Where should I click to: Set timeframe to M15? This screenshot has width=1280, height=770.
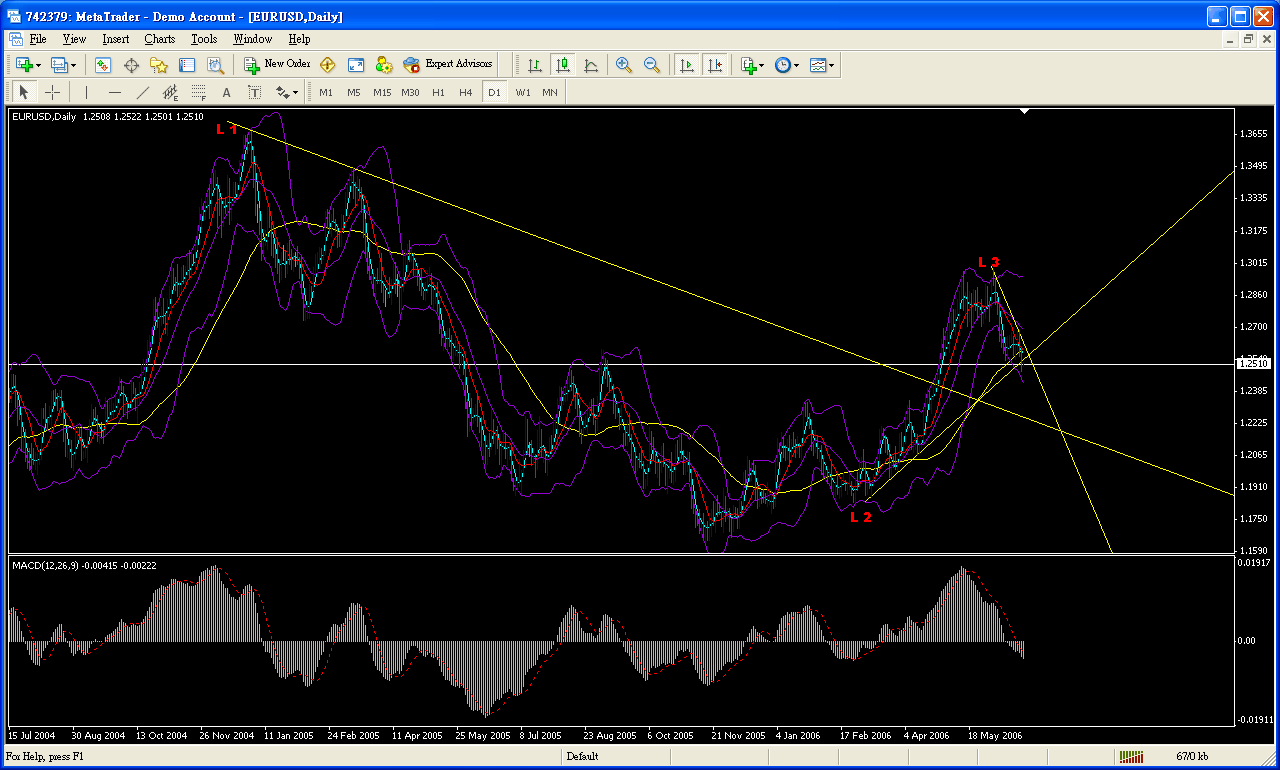[x=382, y=92]
